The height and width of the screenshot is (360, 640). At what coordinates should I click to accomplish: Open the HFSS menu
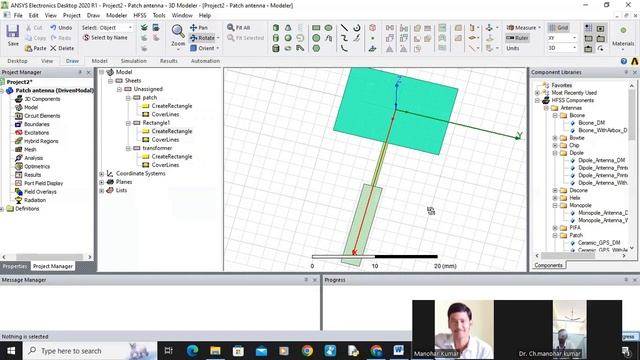click(140, 16)
